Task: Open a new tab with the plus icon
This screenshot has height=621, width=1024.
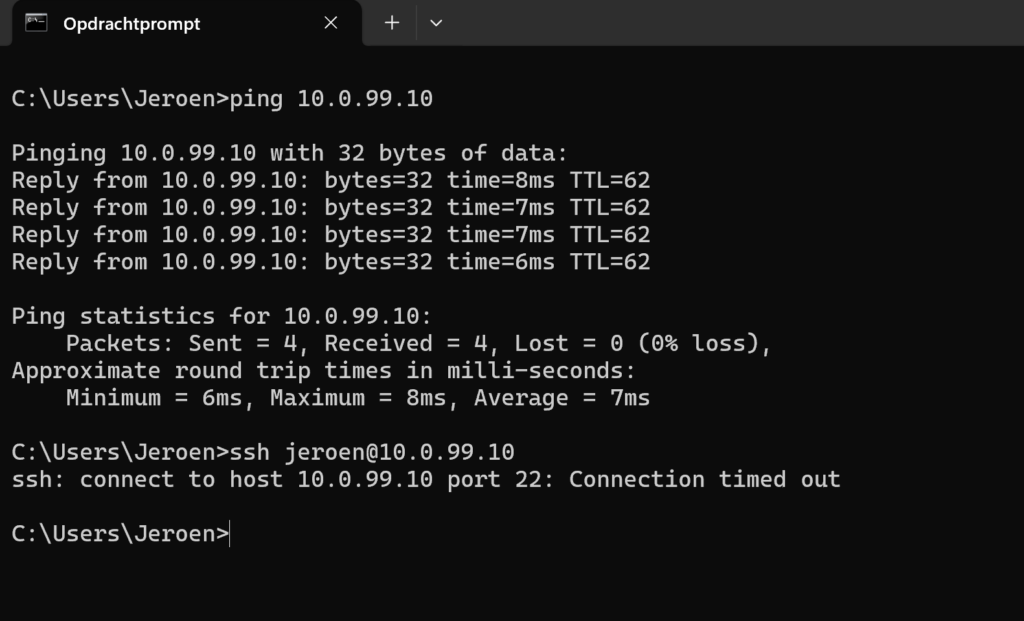Action: click(392, 23)
